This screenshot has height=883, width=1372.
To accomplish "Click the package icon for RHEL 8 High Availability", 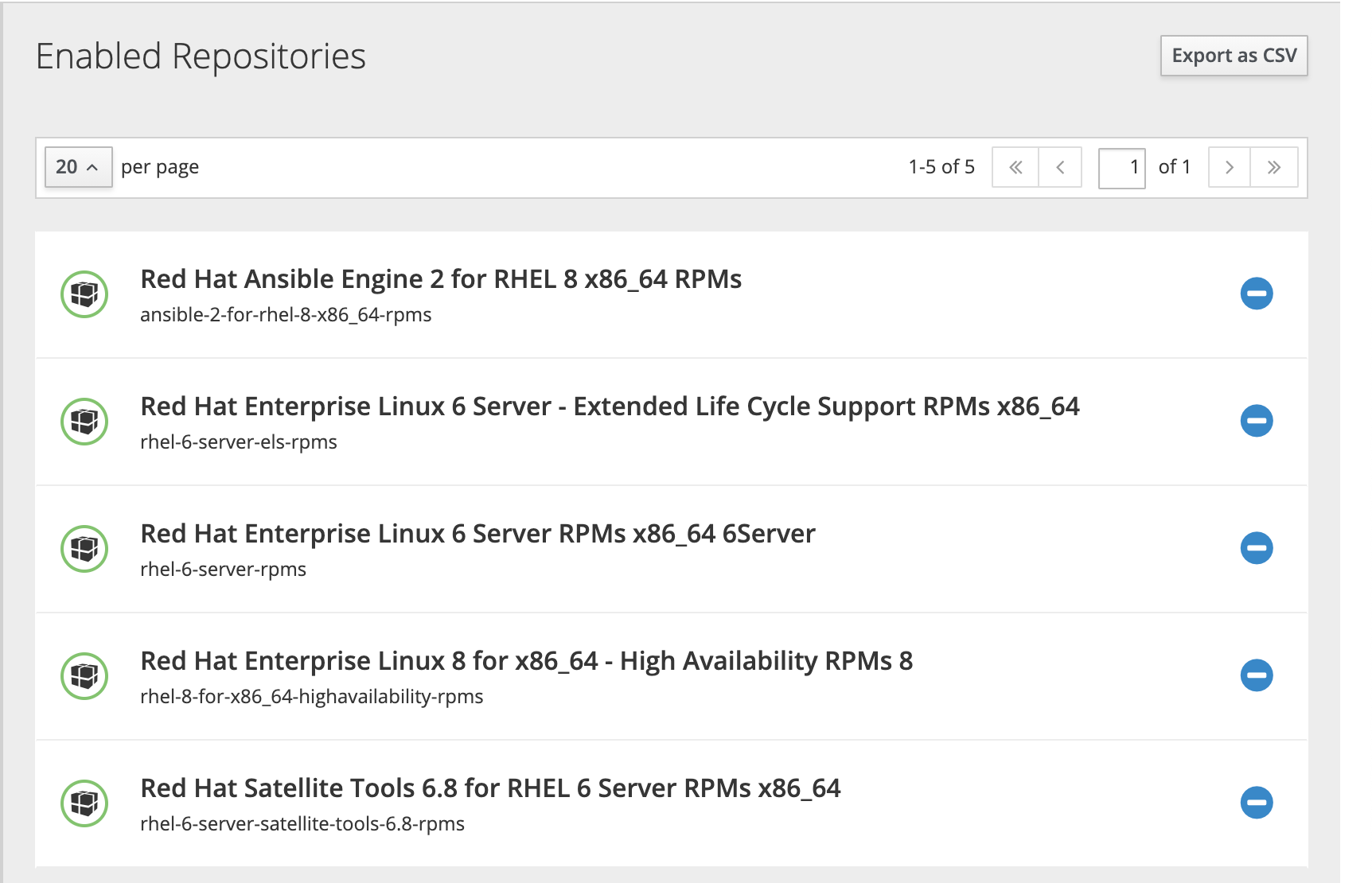I will pyautogui.click(x=84, y=676).
